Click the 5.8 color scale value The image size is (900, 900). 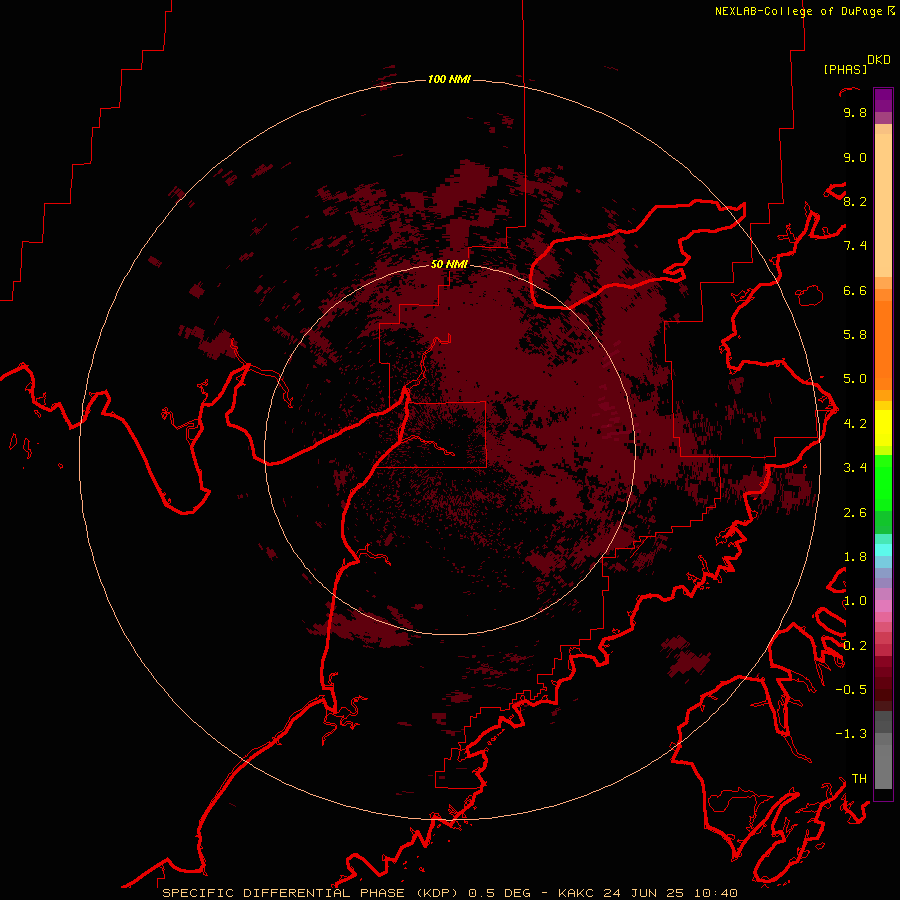click(x=855, y=335)
